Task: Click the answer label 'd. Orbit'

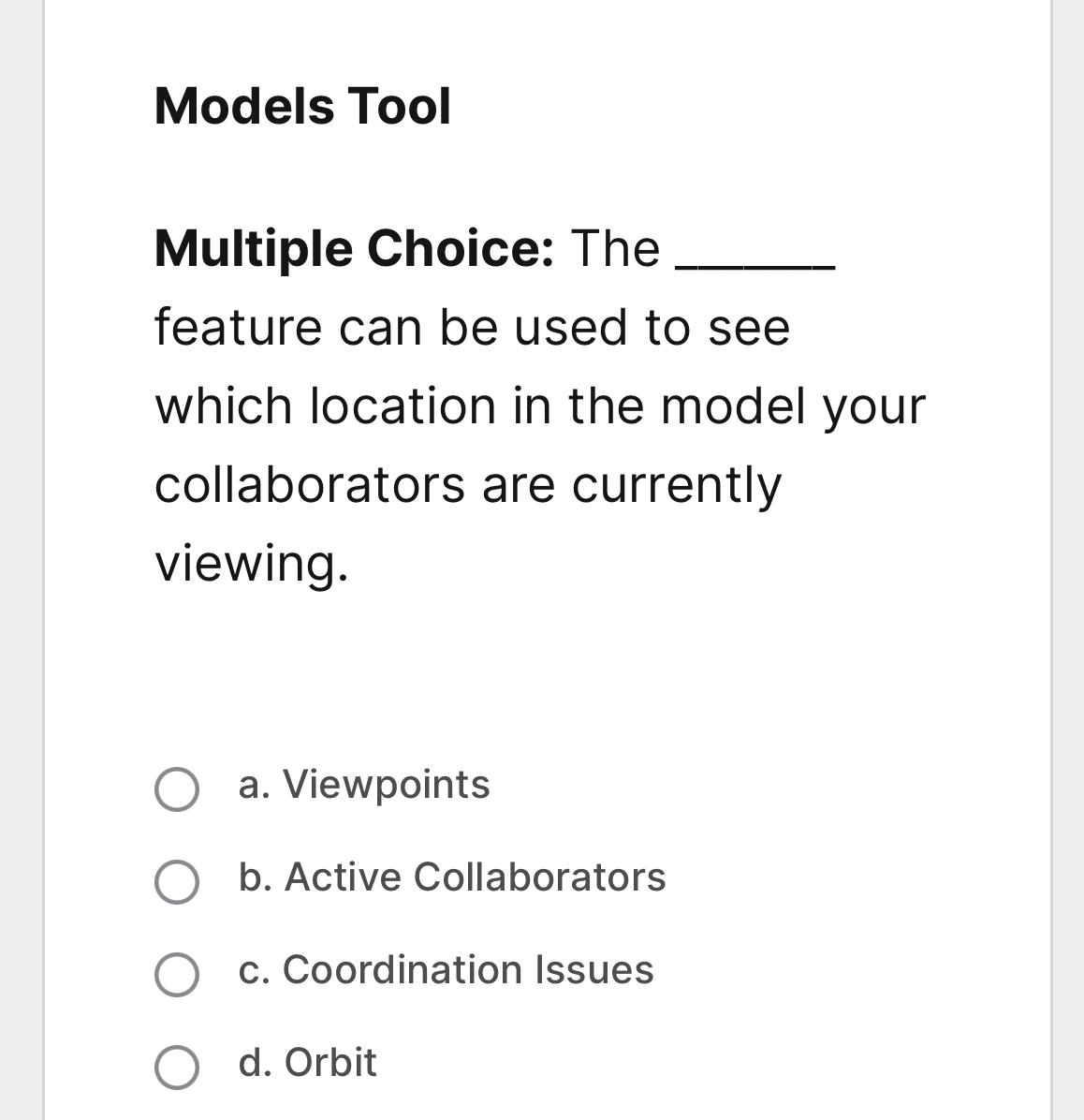Action: [x=306, y=1065]
